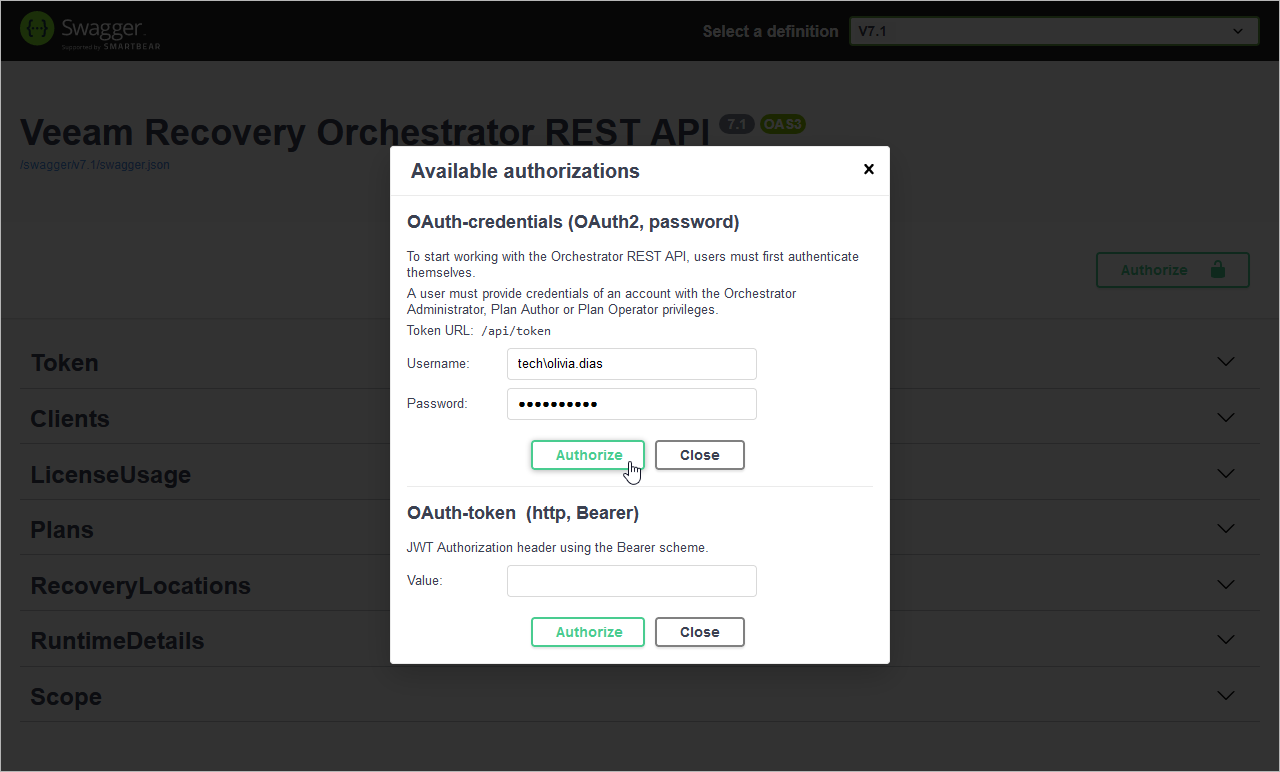
Task: Click the OAuth-credentials (OAuth2, password) heading
Action: (x=573, y=222)
